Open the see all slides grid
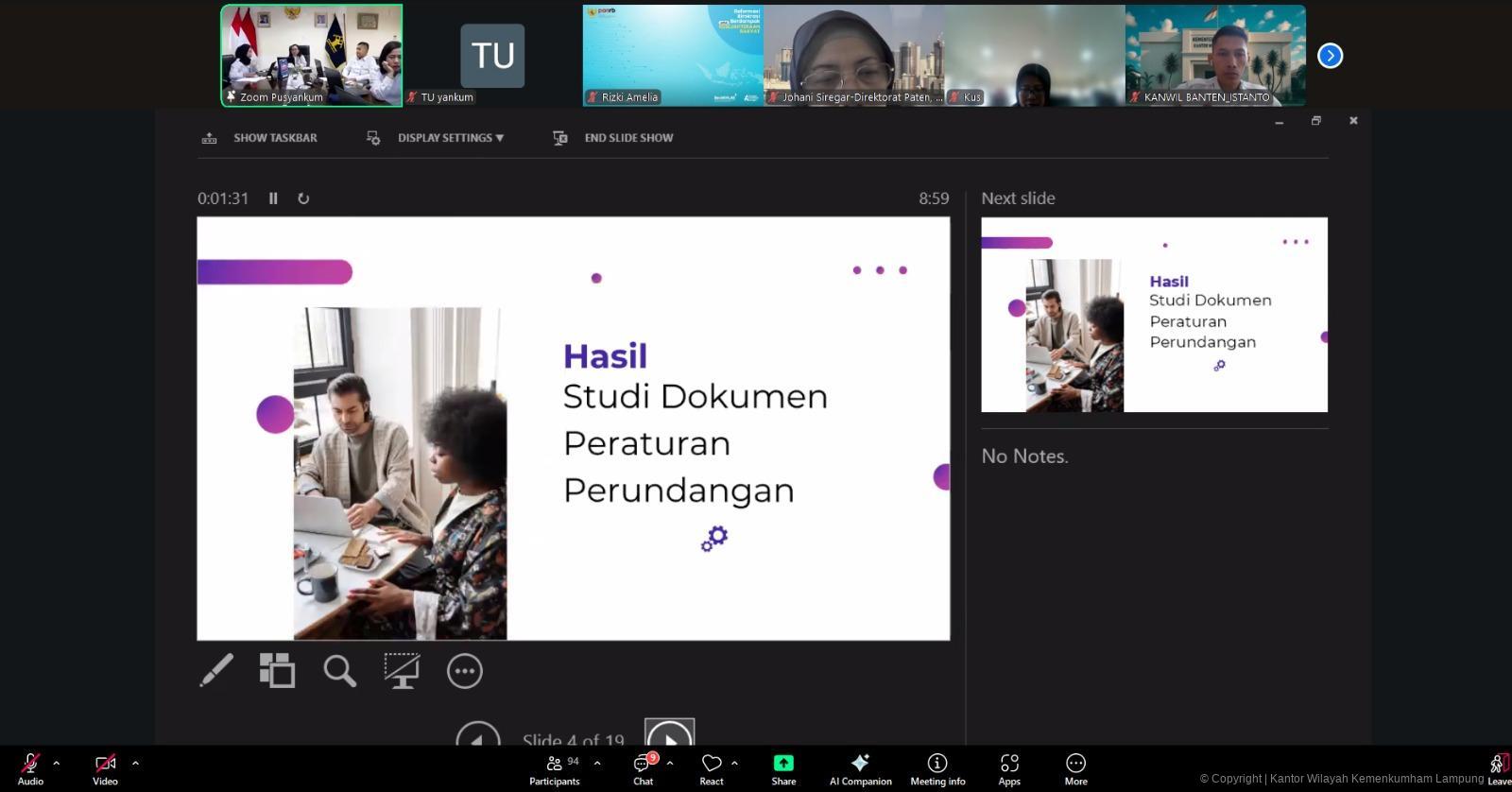 tap(277, 671)
